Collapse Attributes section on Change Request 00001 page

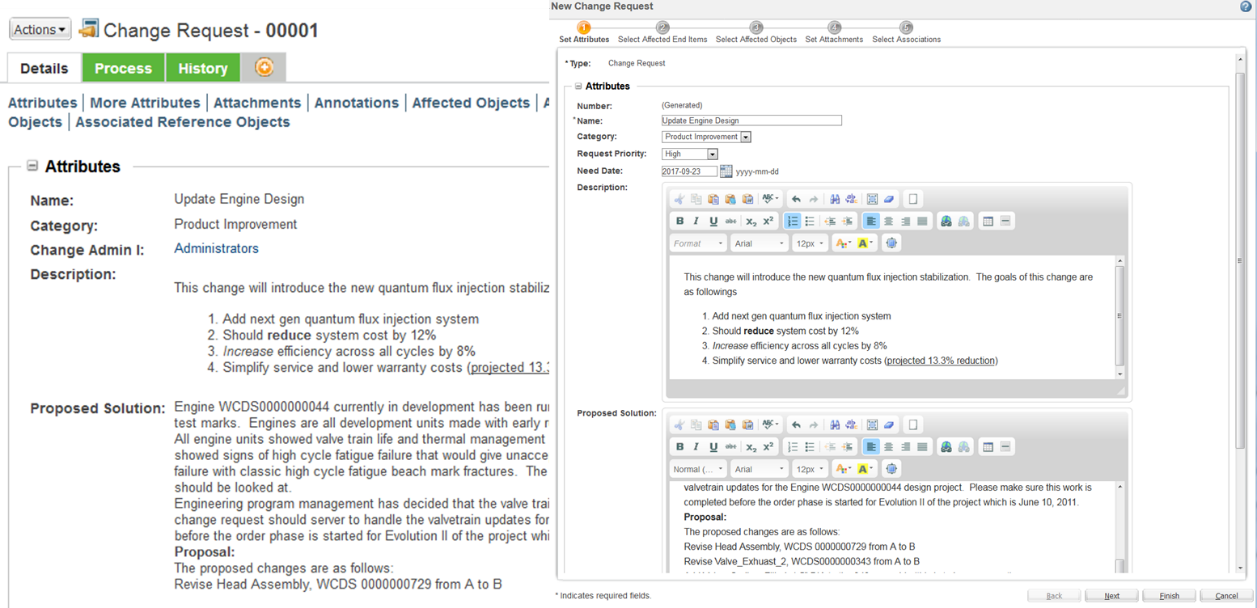tap(32, 166)
